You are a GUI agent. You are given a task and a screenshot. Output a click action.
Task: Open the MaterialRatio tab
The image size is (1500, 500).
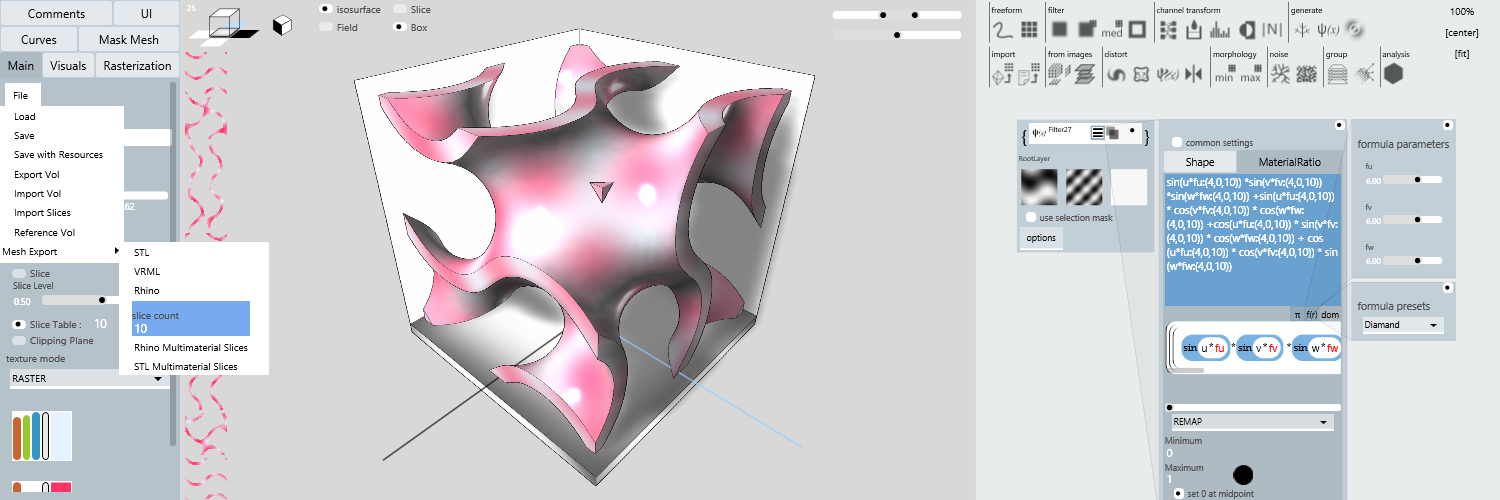[x=1289, y=162]
